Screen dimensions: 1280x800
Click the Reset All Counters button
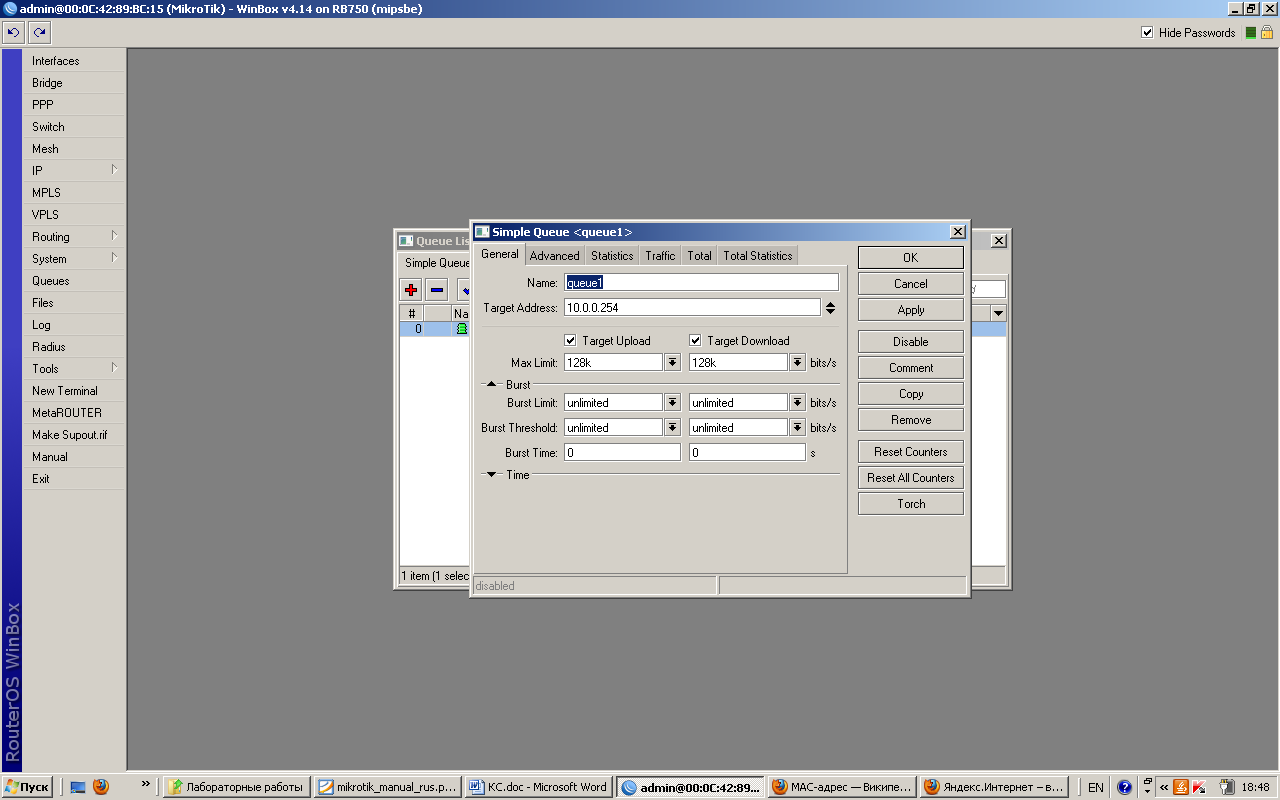910,478
